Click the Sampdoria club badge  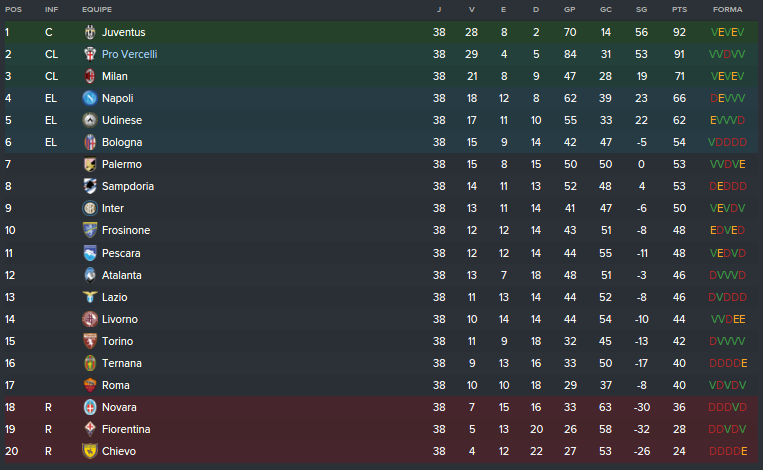coord(90,186)
